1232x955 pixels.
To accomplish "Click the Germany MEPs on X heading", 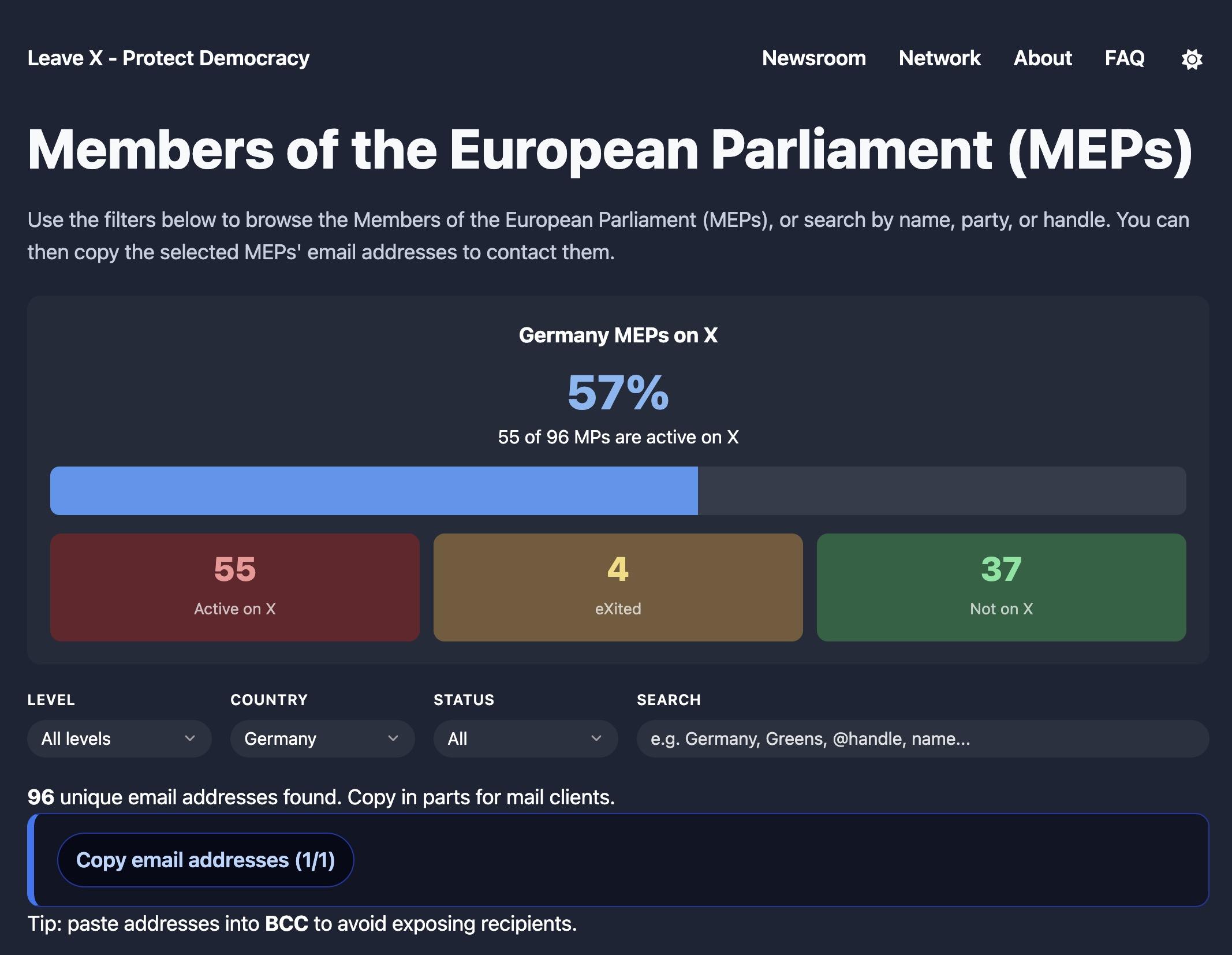I will pos(618,335).
